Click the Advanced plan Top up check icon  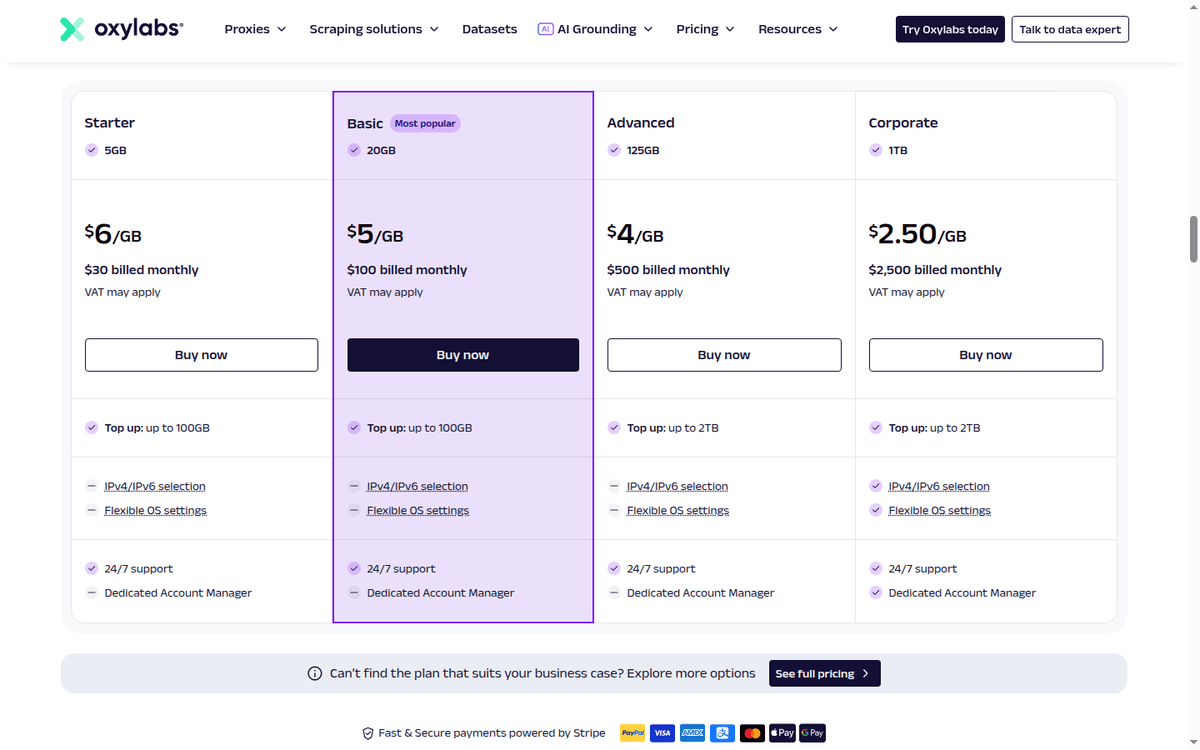click(x=613, y=428)
